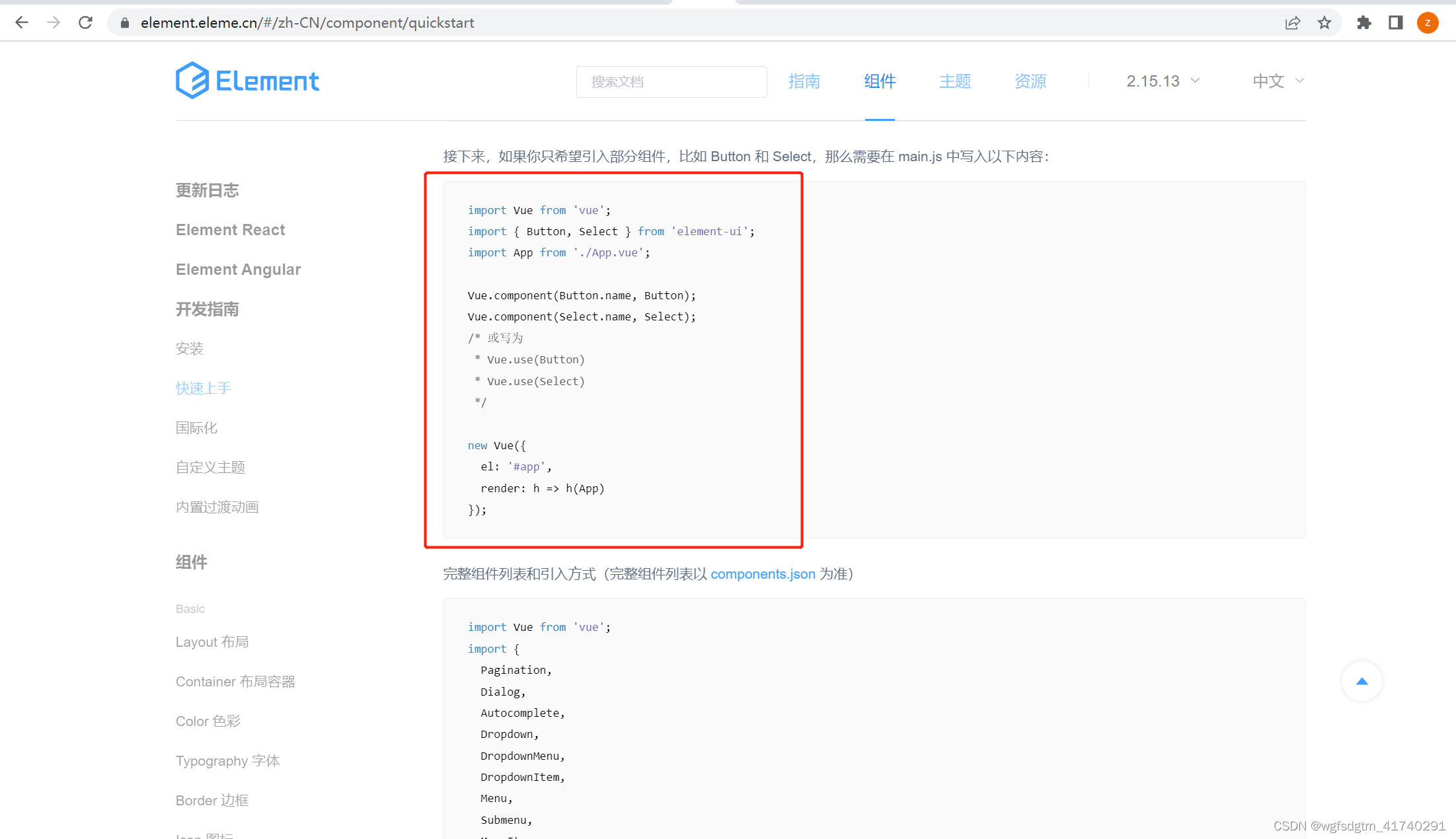Click the browser back arrow
This screenshot has width=1456, height=839.
click(x=22, y=22)
